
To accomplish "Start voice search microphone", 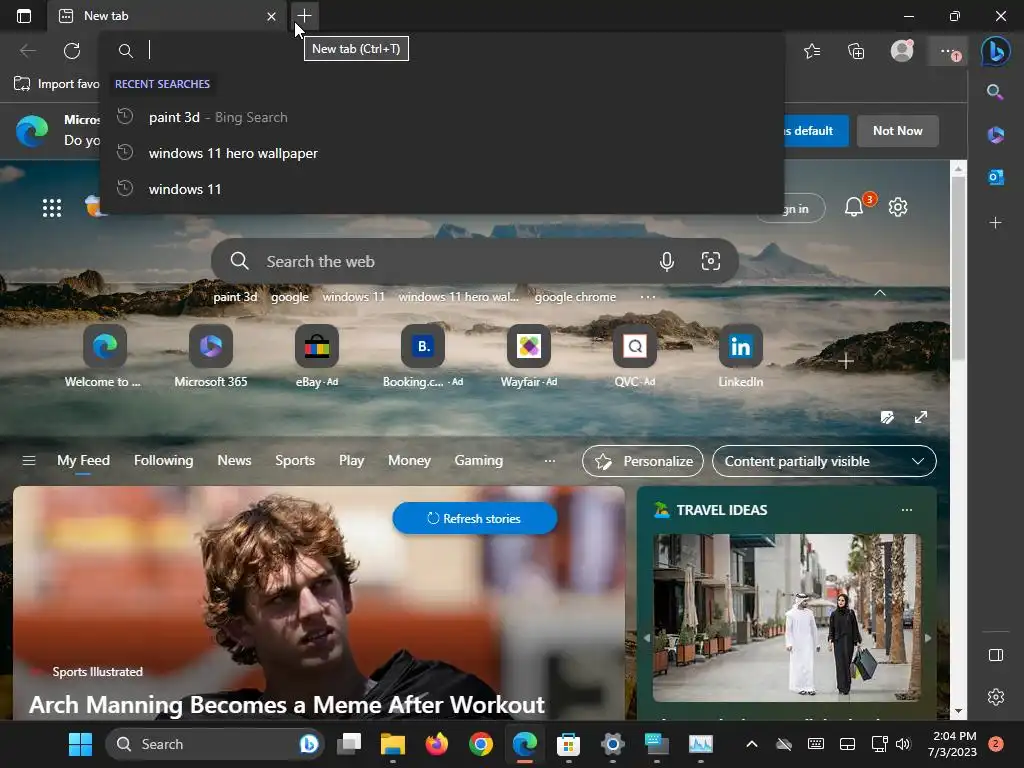I will (x=667, y=261).
